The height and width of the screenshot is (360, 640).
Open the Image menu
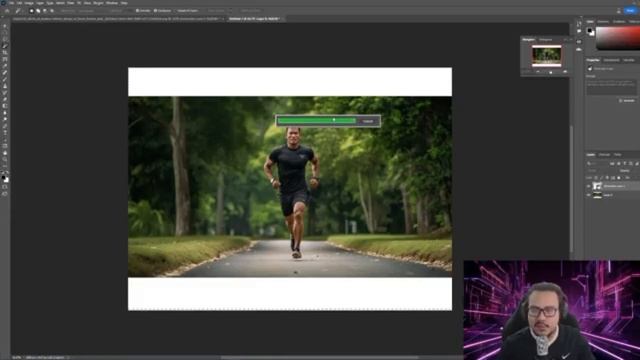tap(29, 3)
